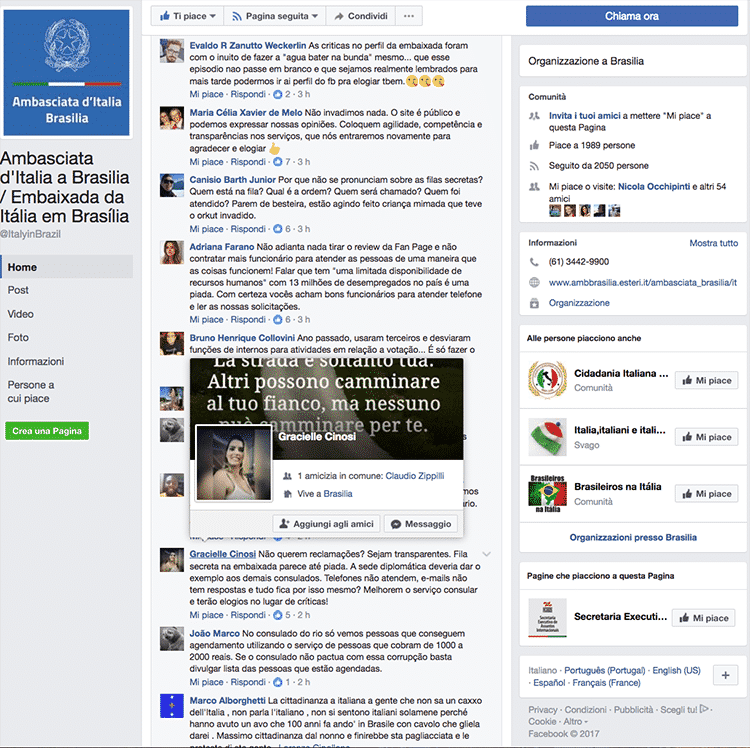The height and width of the screenshot is (748, 750).
Task: Open Brasileiros na Itália page logo
Action: pos(547,494)
